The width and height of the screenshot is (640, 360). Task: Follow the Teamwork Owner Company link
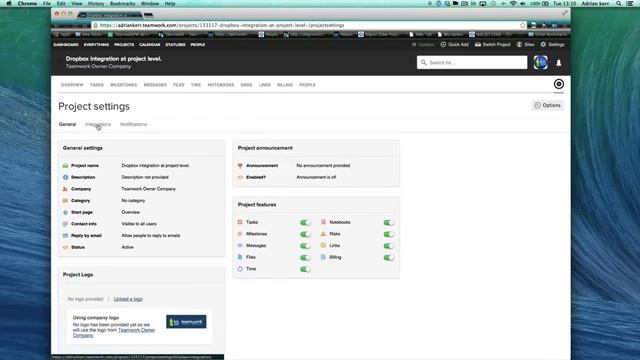(x=114, y=333)
